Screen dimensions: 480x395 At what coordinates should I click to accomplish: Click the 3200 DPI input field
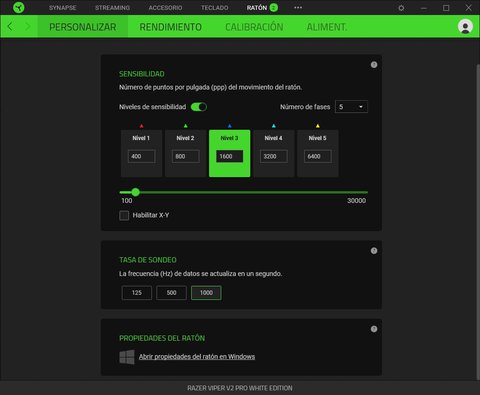[x=273, y=156]
